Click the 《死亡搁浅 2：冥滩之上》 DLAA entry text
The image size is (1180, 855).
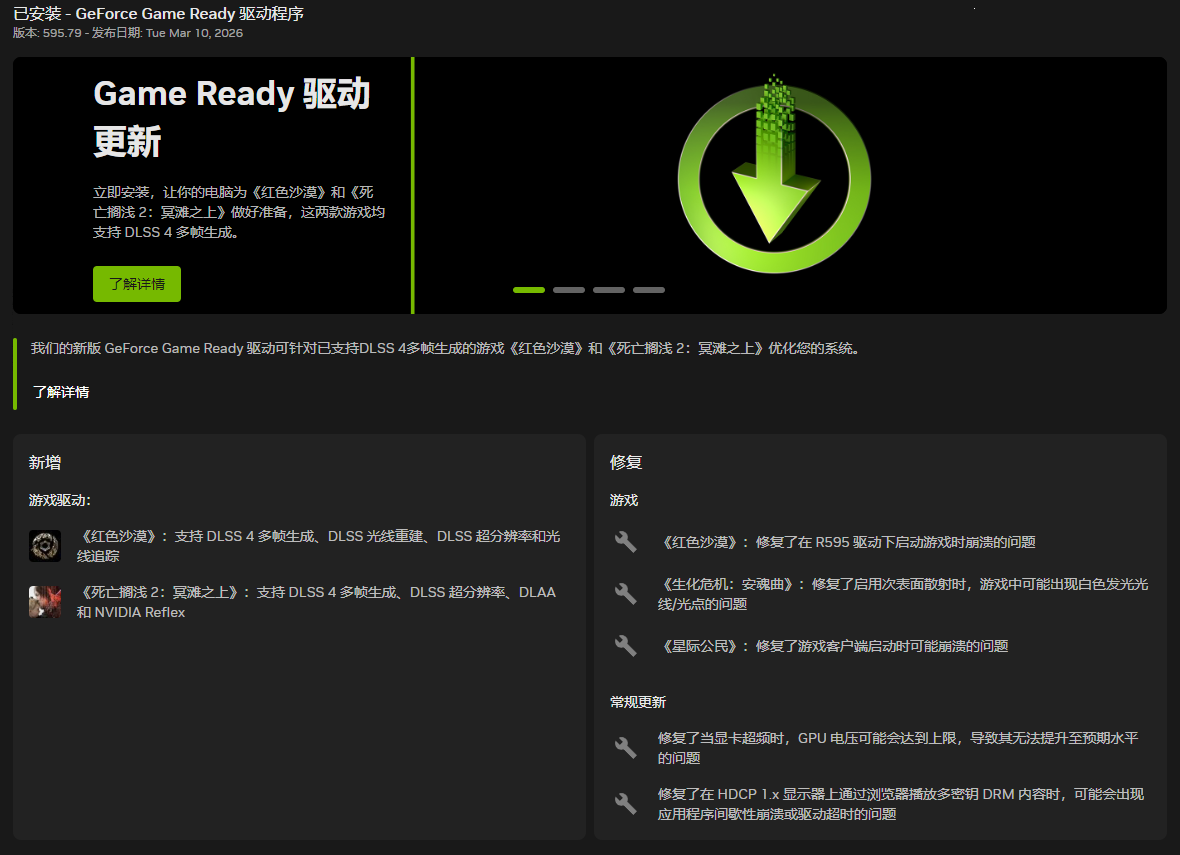pyautogui.click(x=316, y=602)
